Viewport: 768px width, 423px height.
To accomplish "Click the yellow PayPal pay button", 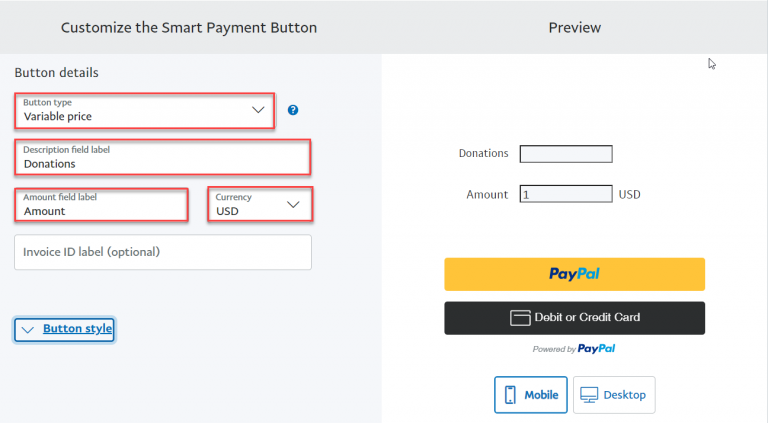I will click(575, 274).
